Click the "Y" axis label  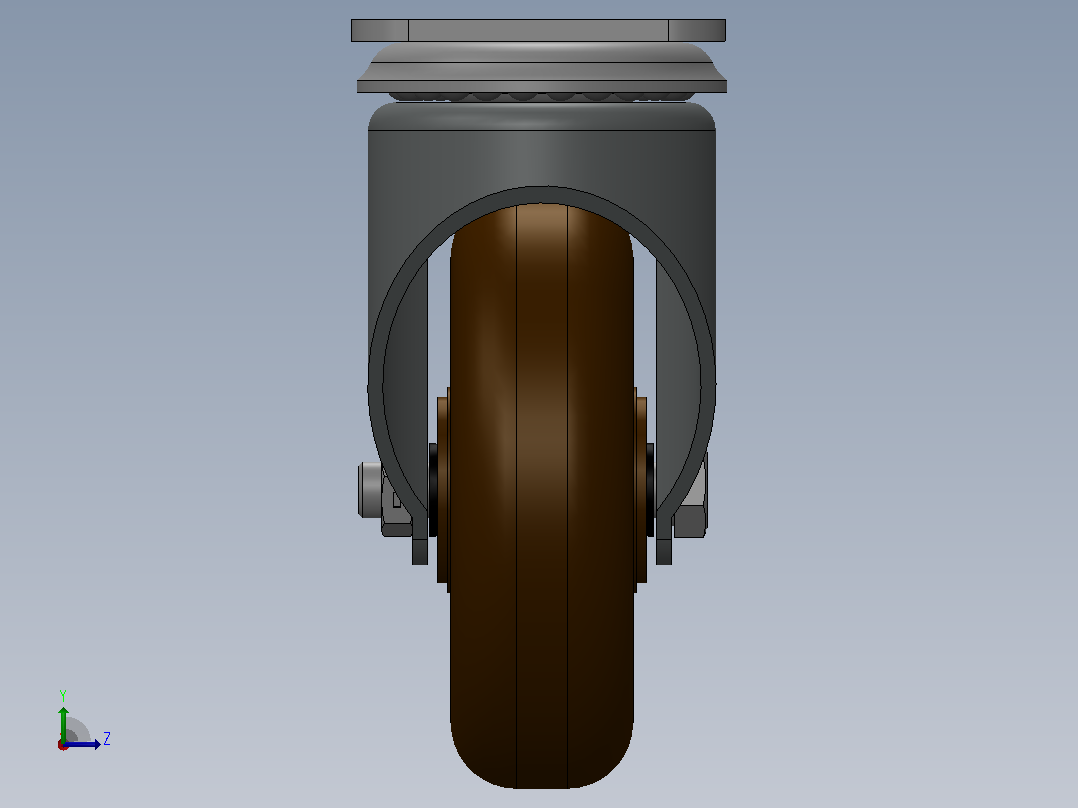pos(63,695)
